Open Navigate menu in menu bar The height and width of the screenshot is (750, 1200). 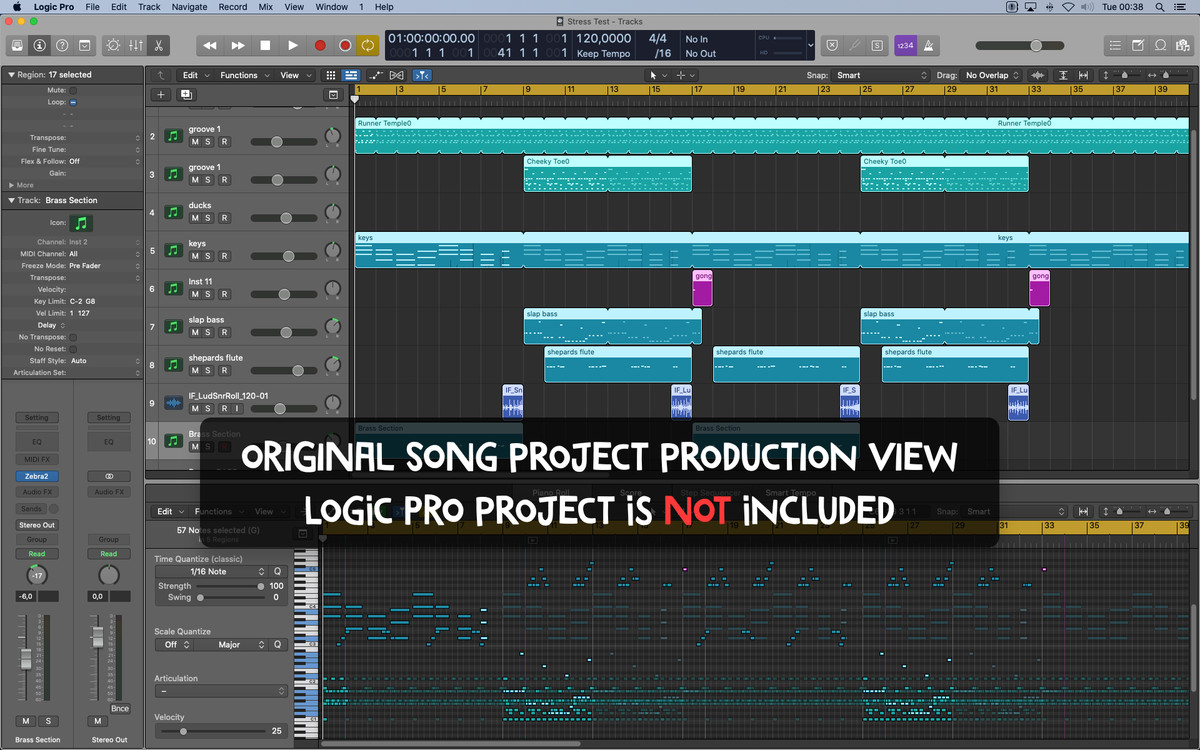[189, 7]
